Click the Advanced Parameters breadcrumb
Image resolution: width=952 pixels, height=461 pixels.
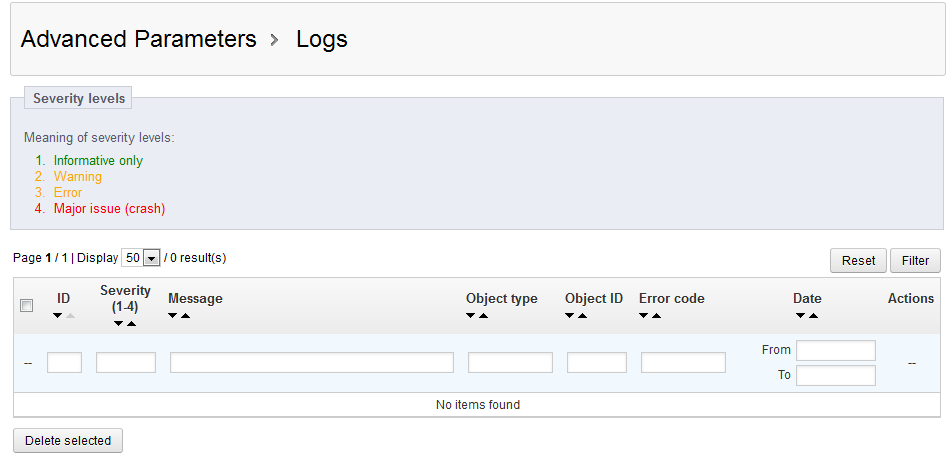[138, 39]
